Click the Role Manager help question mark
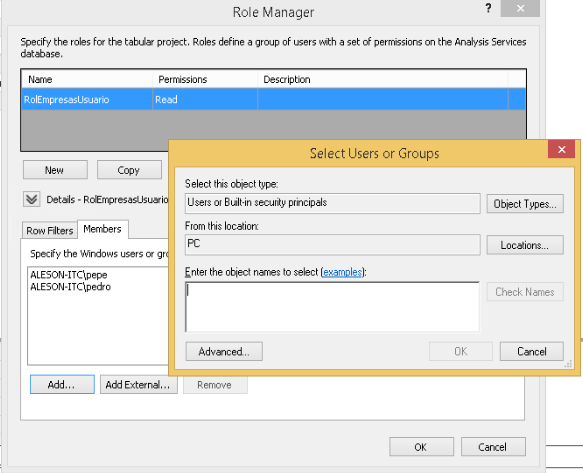583x473 pixels. [488, 8]
